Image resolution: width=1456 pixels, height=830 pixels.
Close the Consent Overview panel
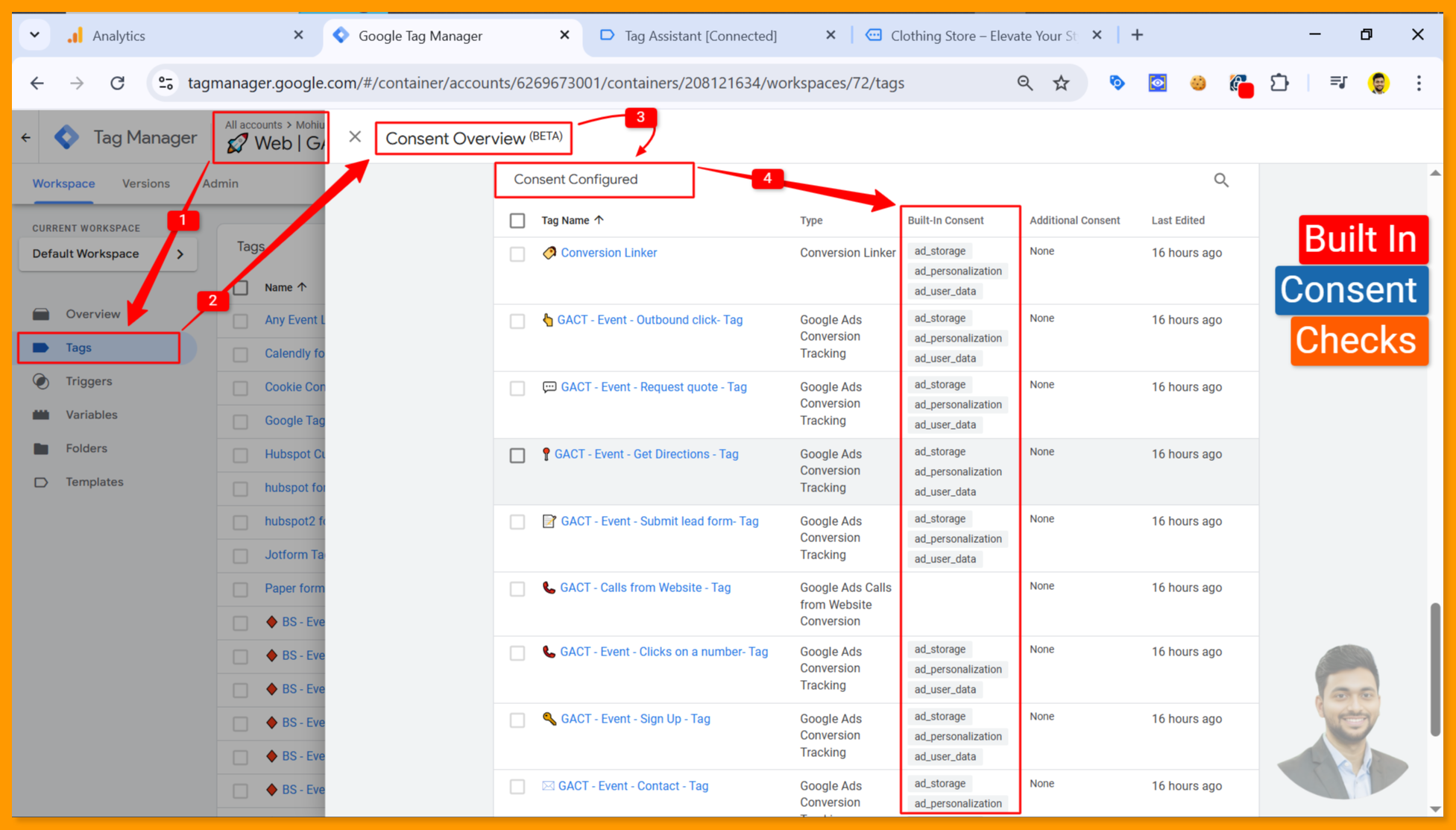[x=355, y=136]
